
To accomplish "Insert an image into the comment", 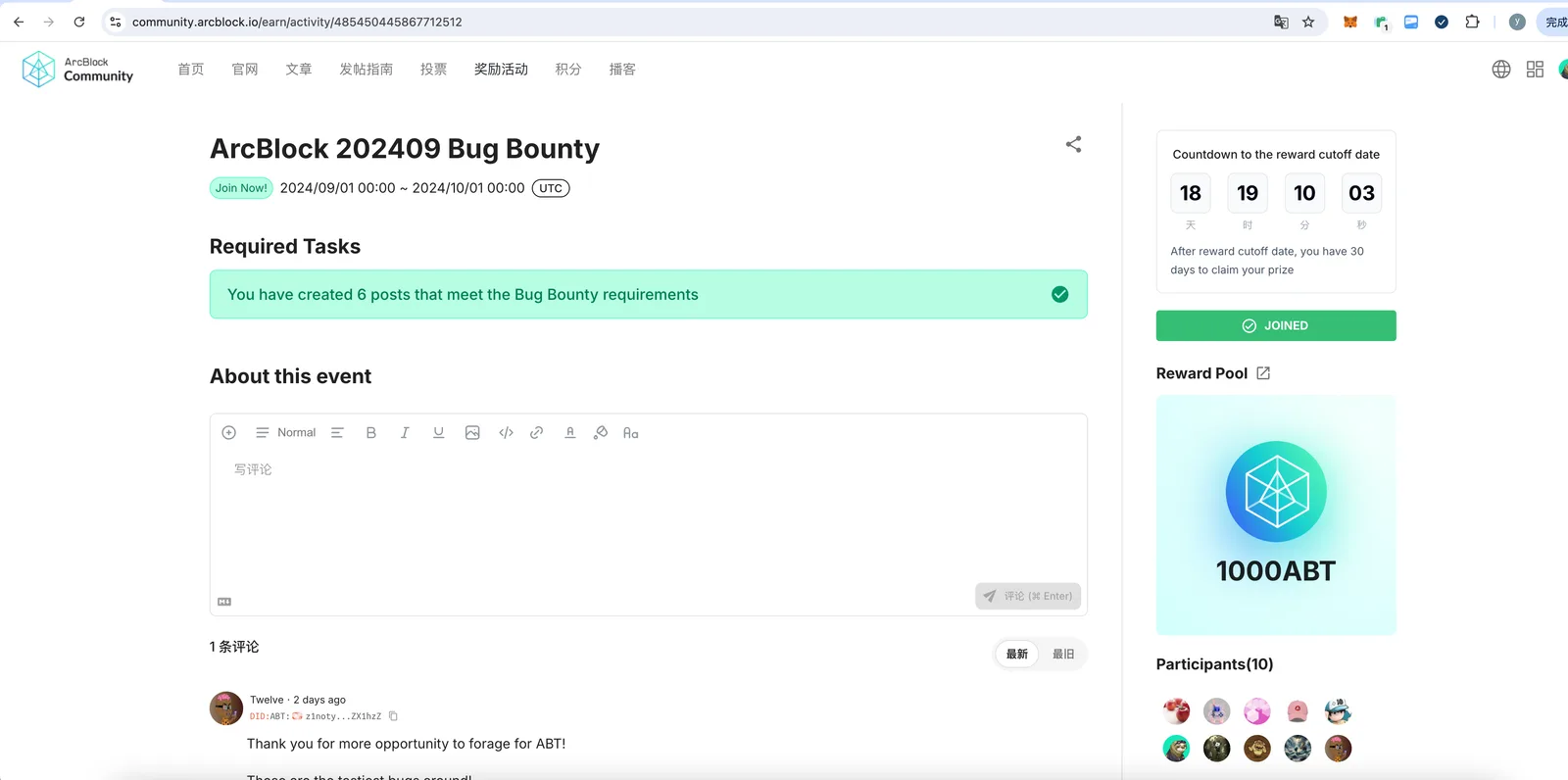I will 472,433.
